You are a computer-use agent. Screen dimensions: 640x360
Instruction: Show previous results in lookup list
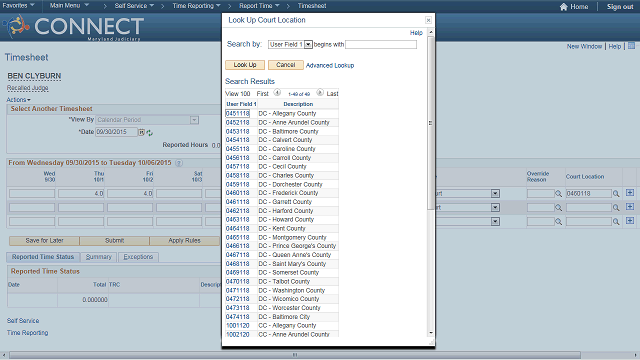point(277,93)
